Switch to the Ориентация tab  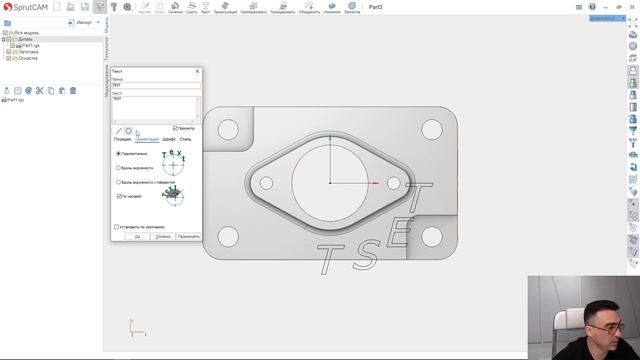pyautogui.click(x=147, y=139)
